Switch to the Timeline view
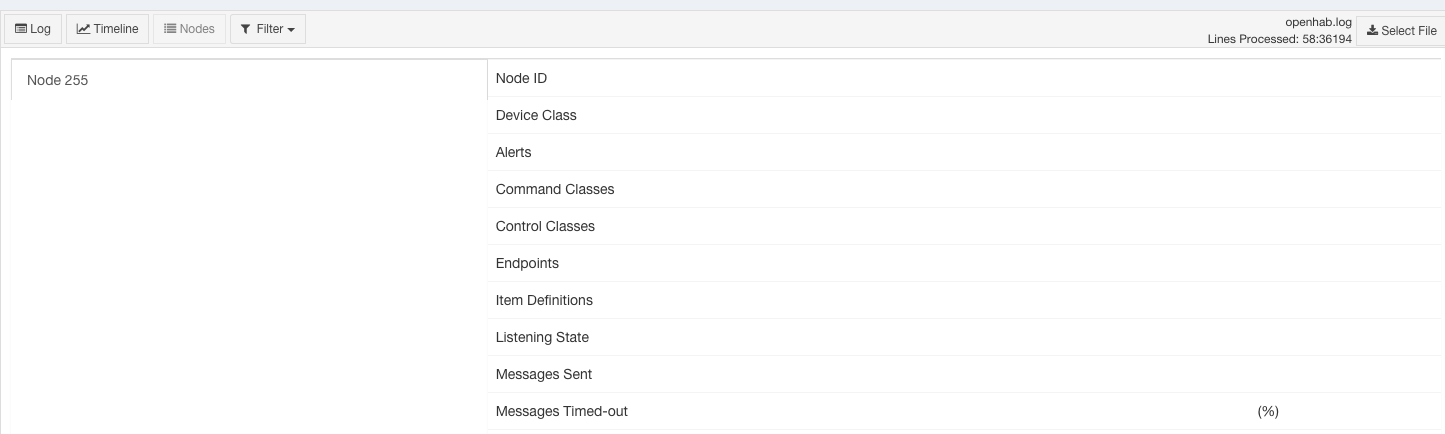Image resolution: width=1445 pixels, height=434 pixels. [108, 29]
